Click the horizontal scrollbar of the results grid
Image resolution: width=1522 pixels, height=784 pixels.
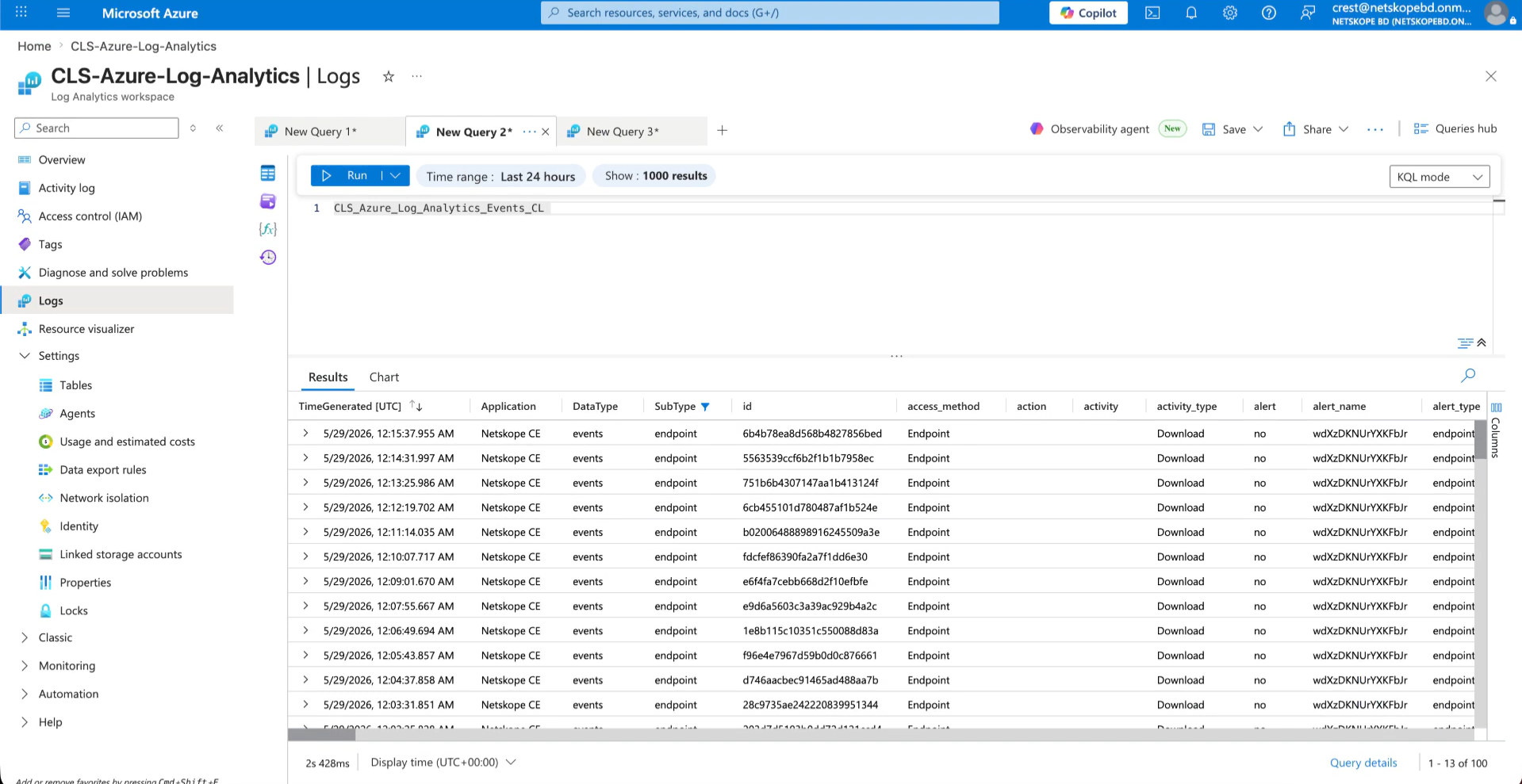click(322, 735)
